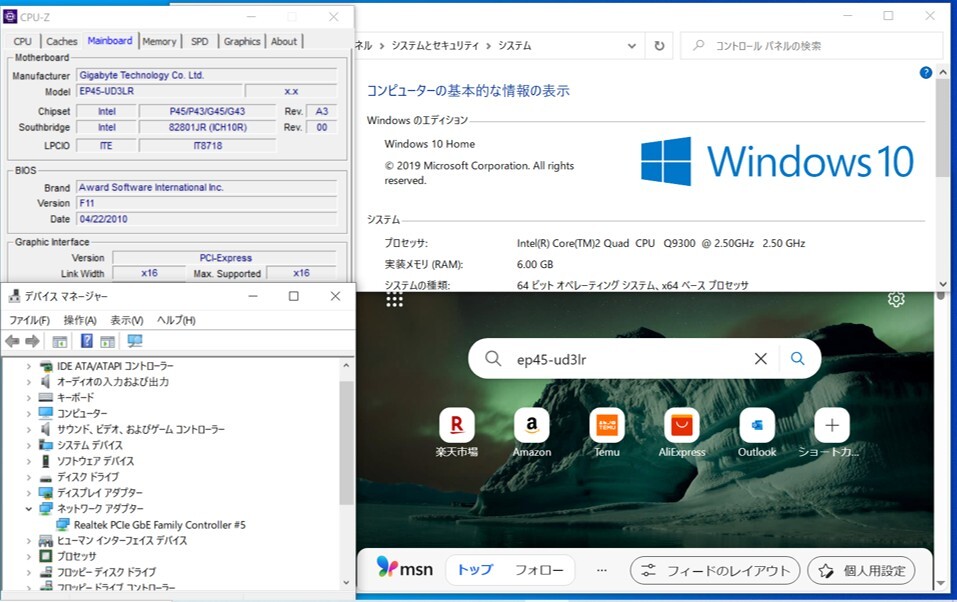Expand the IDE ATA/ATAPI コントローラー node
Viewport: 957px width, 602px height.
pyautogui.click(x=29, y=366)
